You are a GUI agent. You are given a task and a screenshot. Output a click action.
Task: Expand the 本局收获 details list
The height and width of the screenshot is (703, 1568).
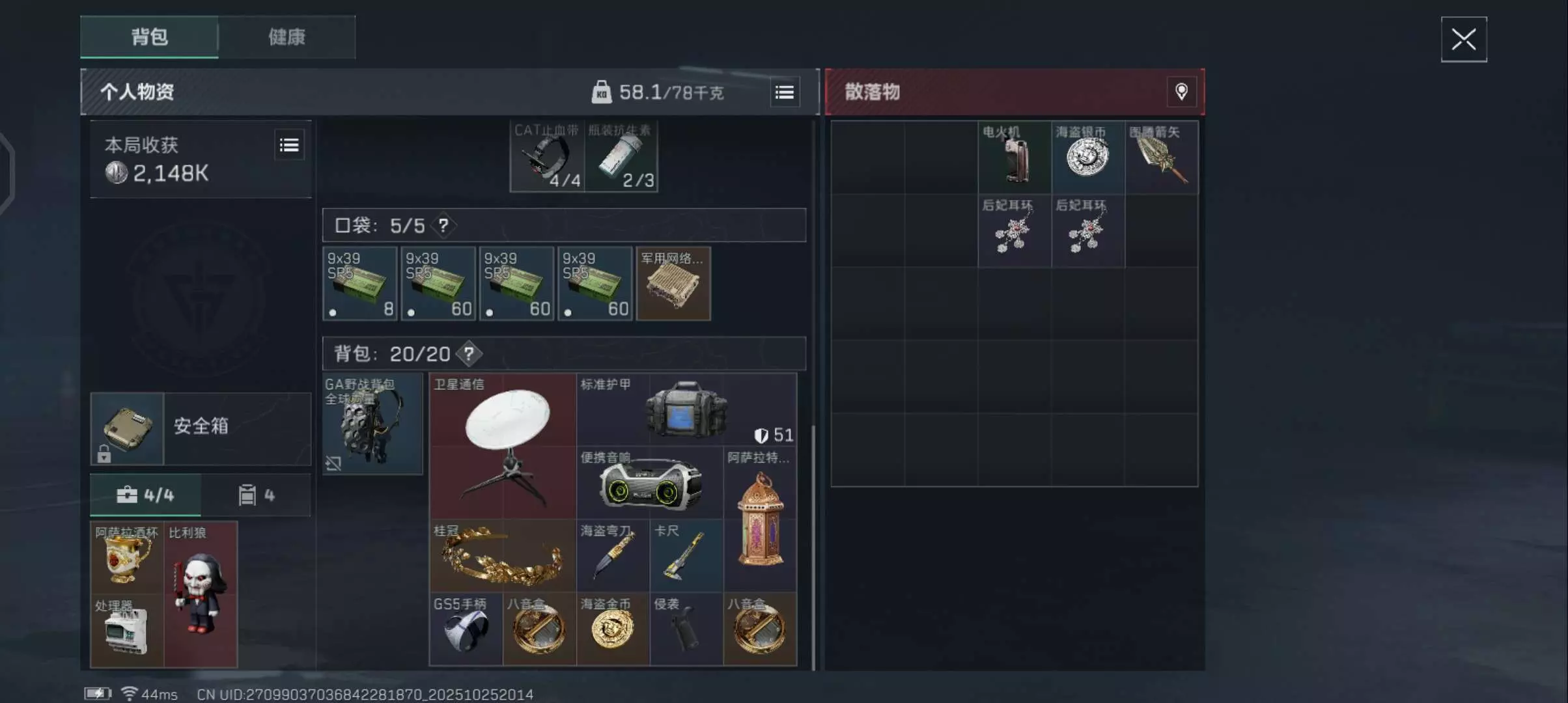click(289, 145)
